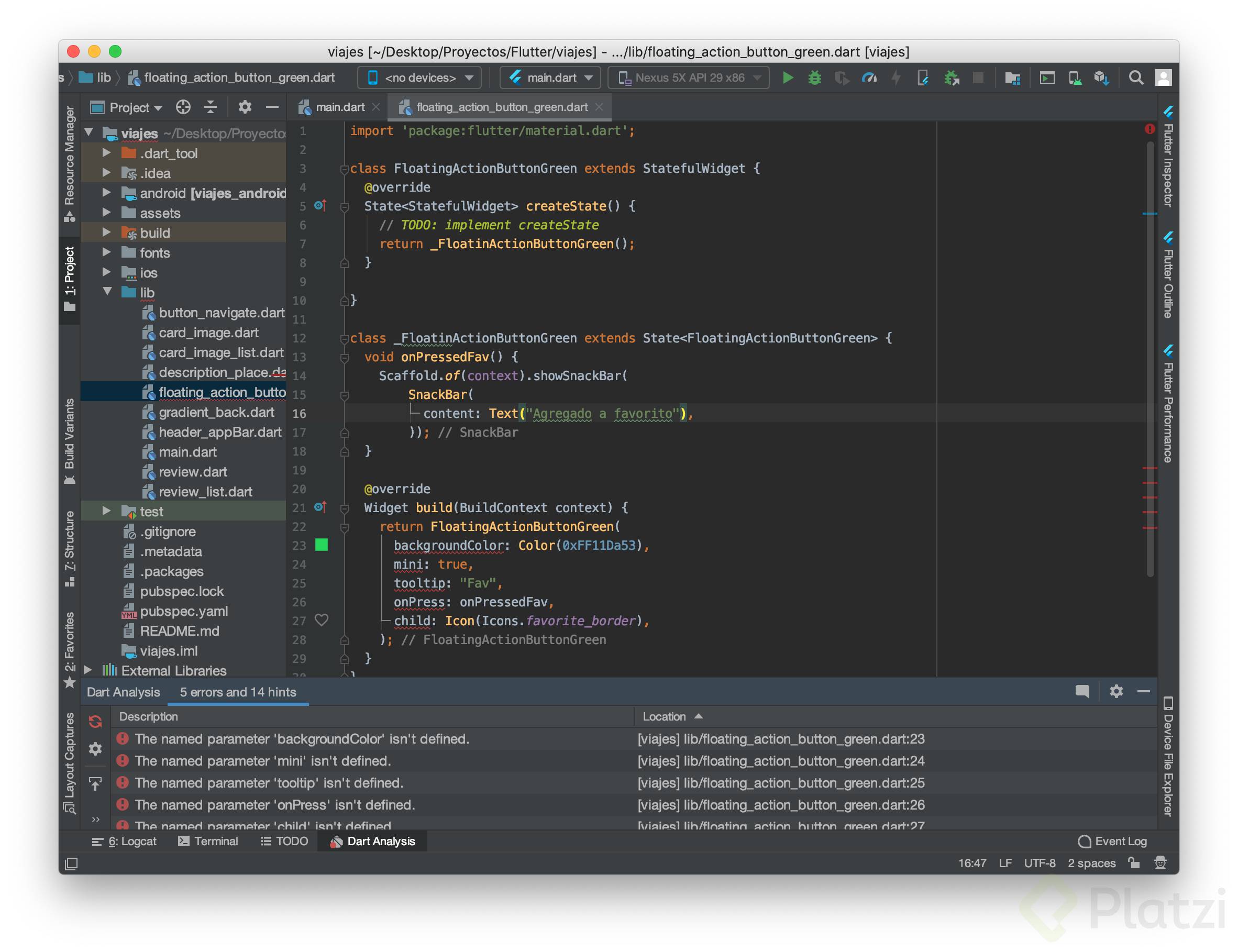This screenshot has height=952, width=1238.
Task: Click locate target icon in Project panel
Action: click(183, 107)
